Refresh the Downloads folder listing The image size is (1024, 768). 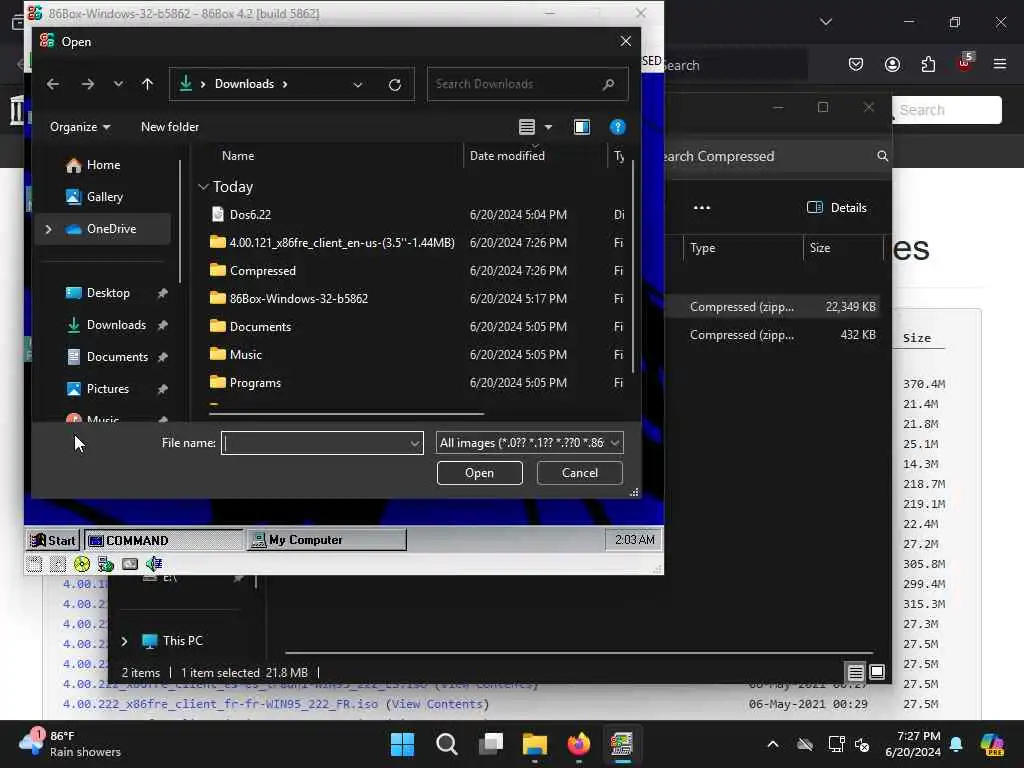(394, 85)
